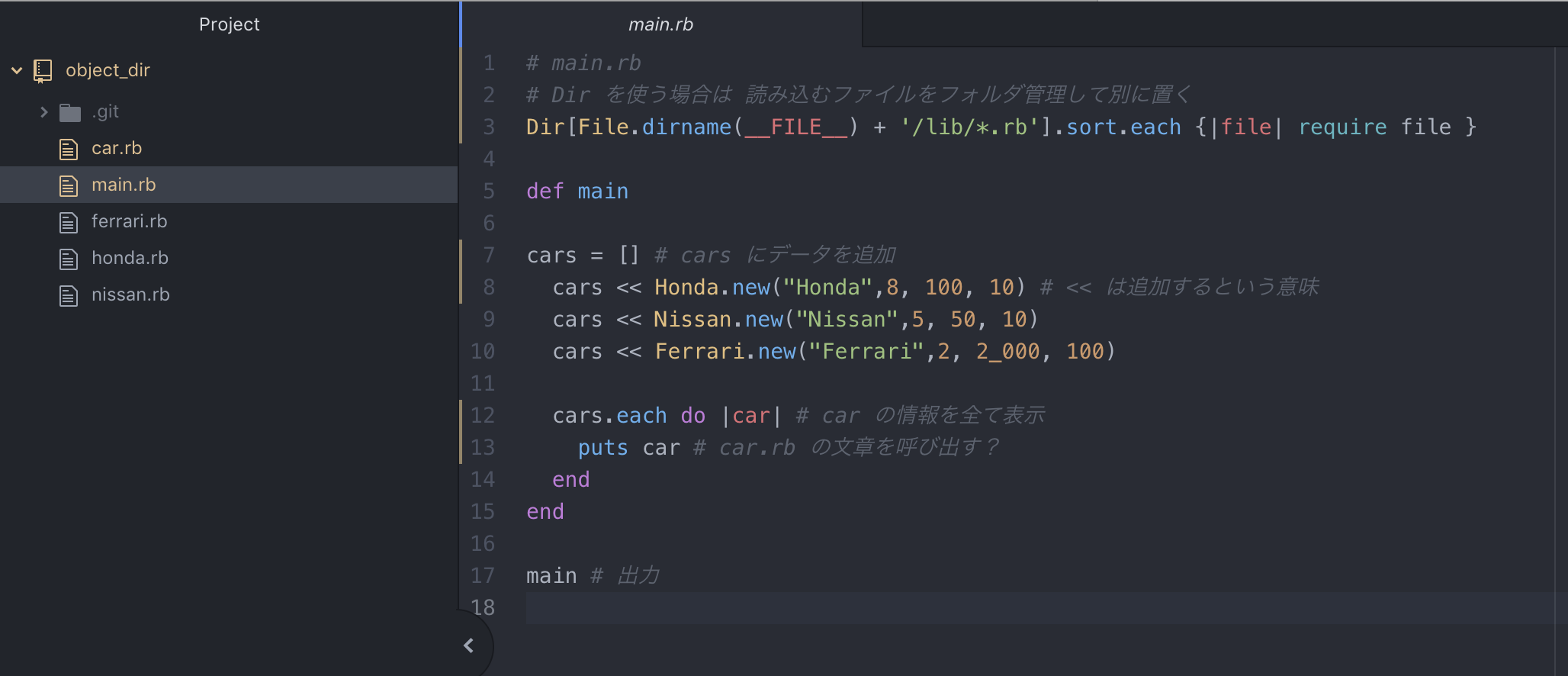Click line number 18 in the gutter

pos(483,607)
